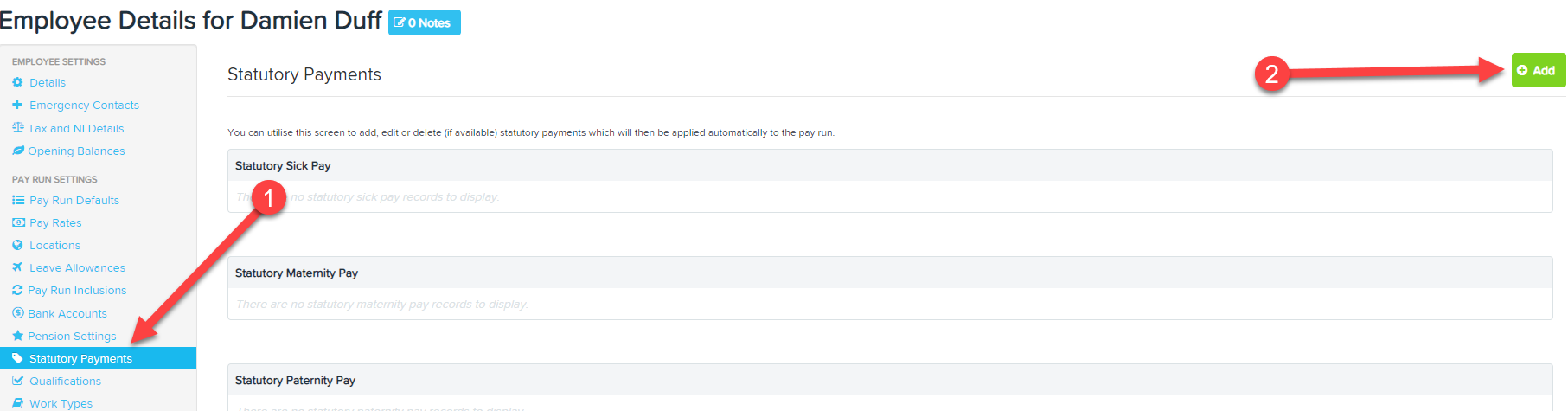The height and width of the screenshot is (411, 1568).
Task: Click the list icon for Pay Run Defaults
Action: pos(17,200)
